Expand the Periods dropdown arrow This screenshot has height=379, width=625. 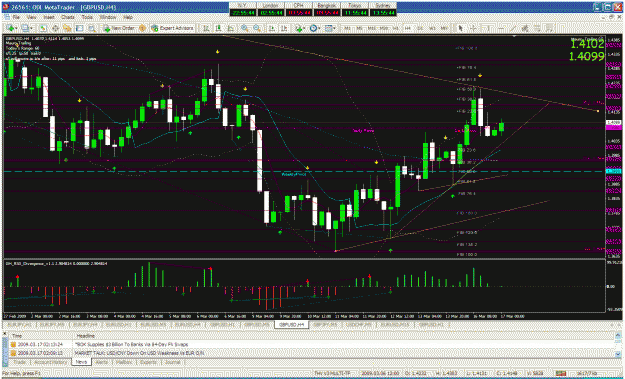320,28
